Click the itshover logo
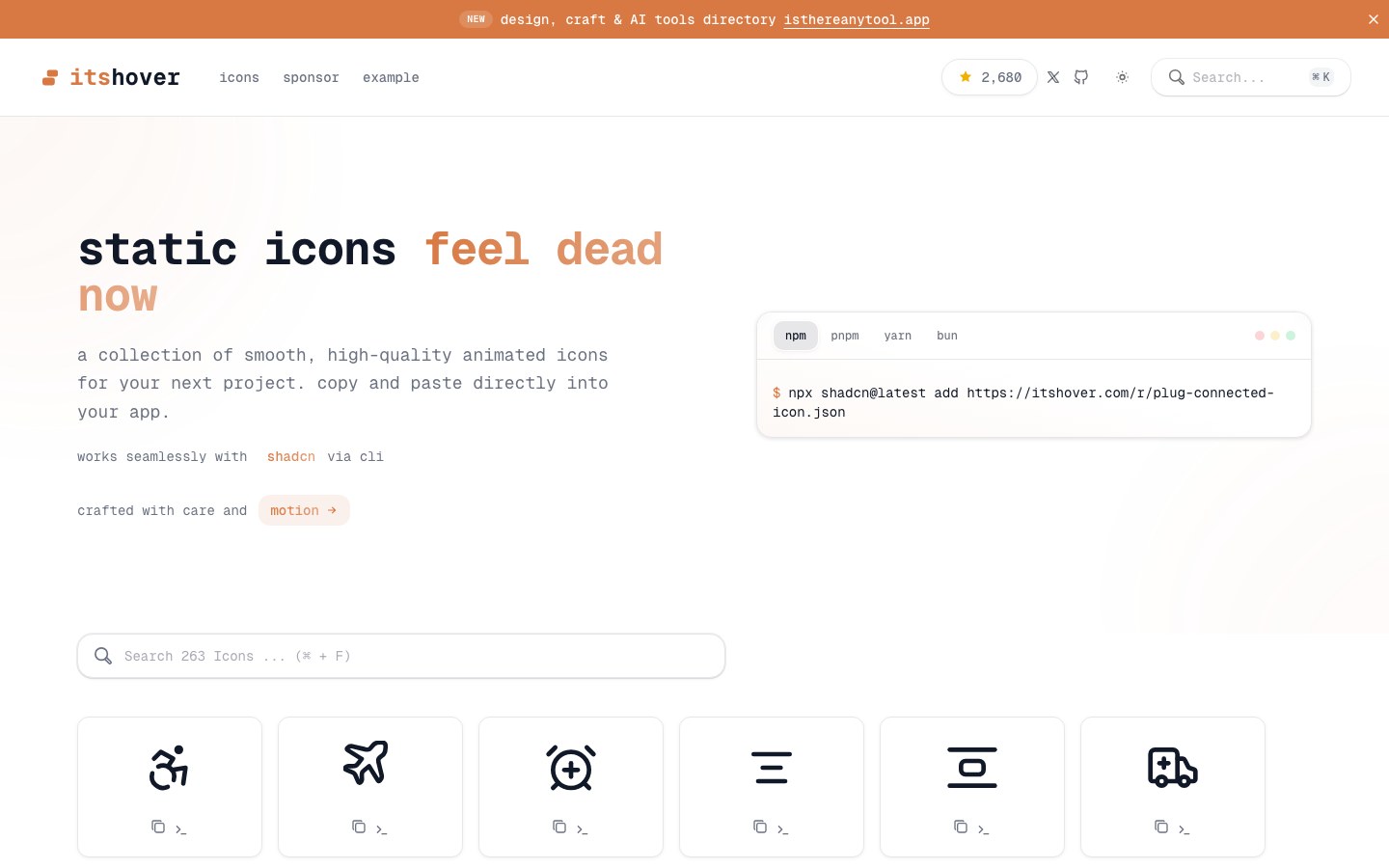1389x868 pixels. (x=111, y=77)
